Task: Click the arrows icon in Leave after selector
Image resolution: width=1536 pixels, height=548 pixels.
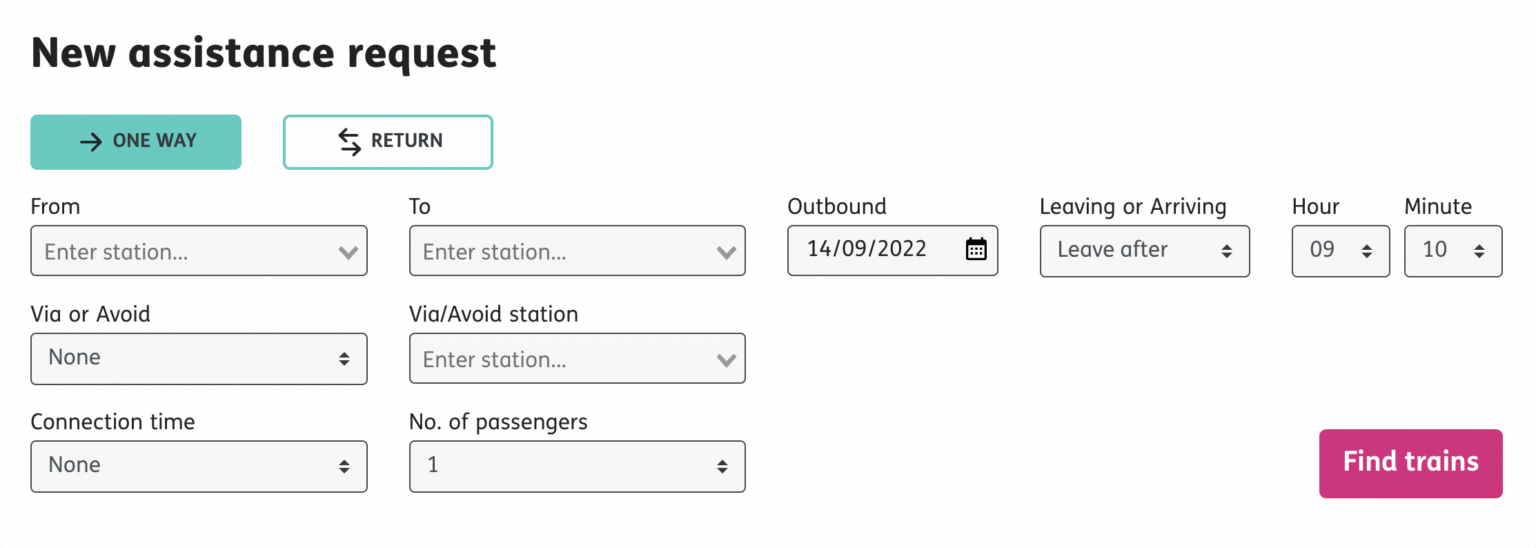Action: coord(1227,251)
